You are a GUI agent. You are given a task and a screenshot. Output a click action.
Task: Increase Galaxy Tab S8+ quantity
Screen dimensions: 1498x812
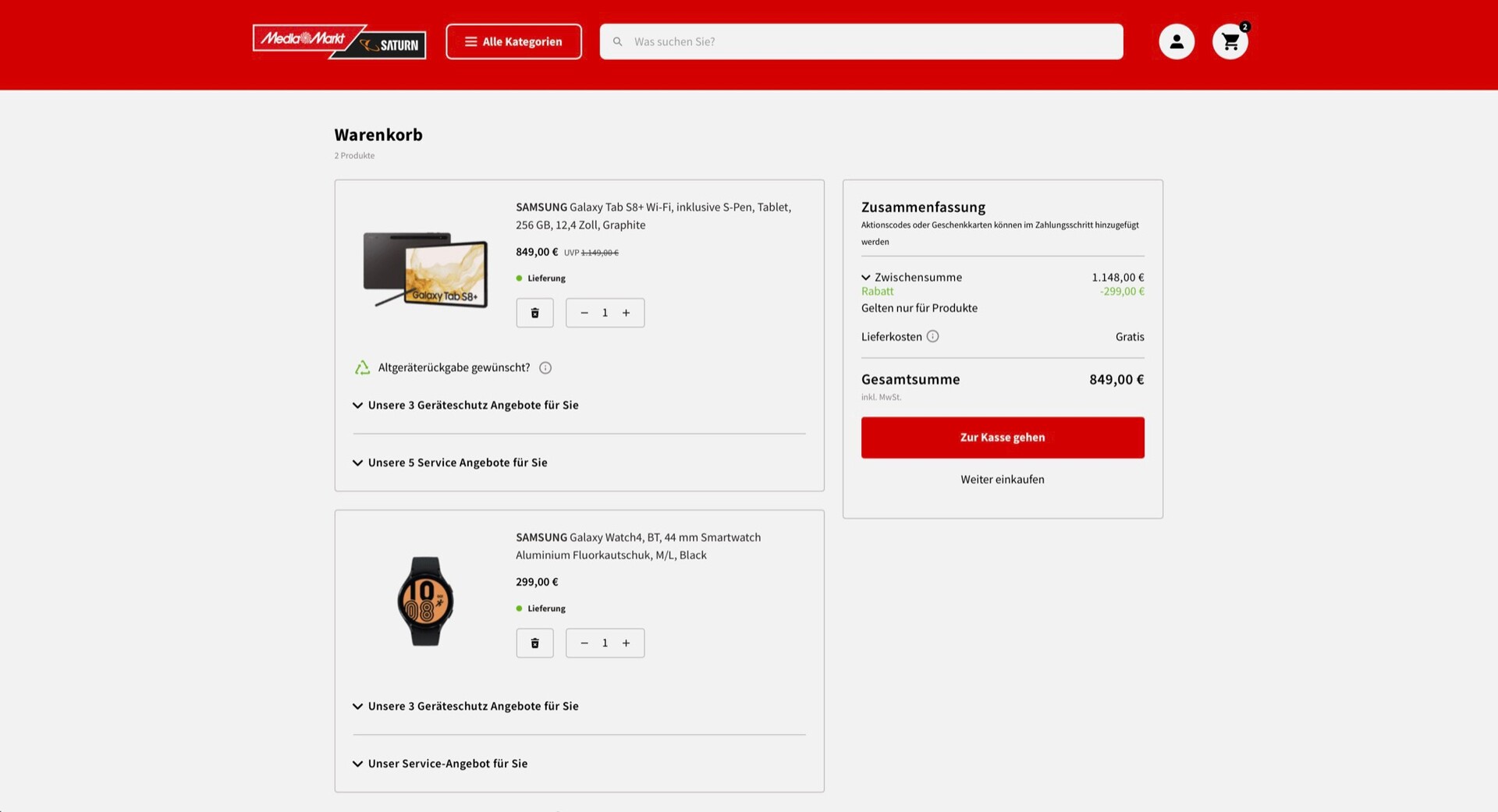click(x=626, y=313)
